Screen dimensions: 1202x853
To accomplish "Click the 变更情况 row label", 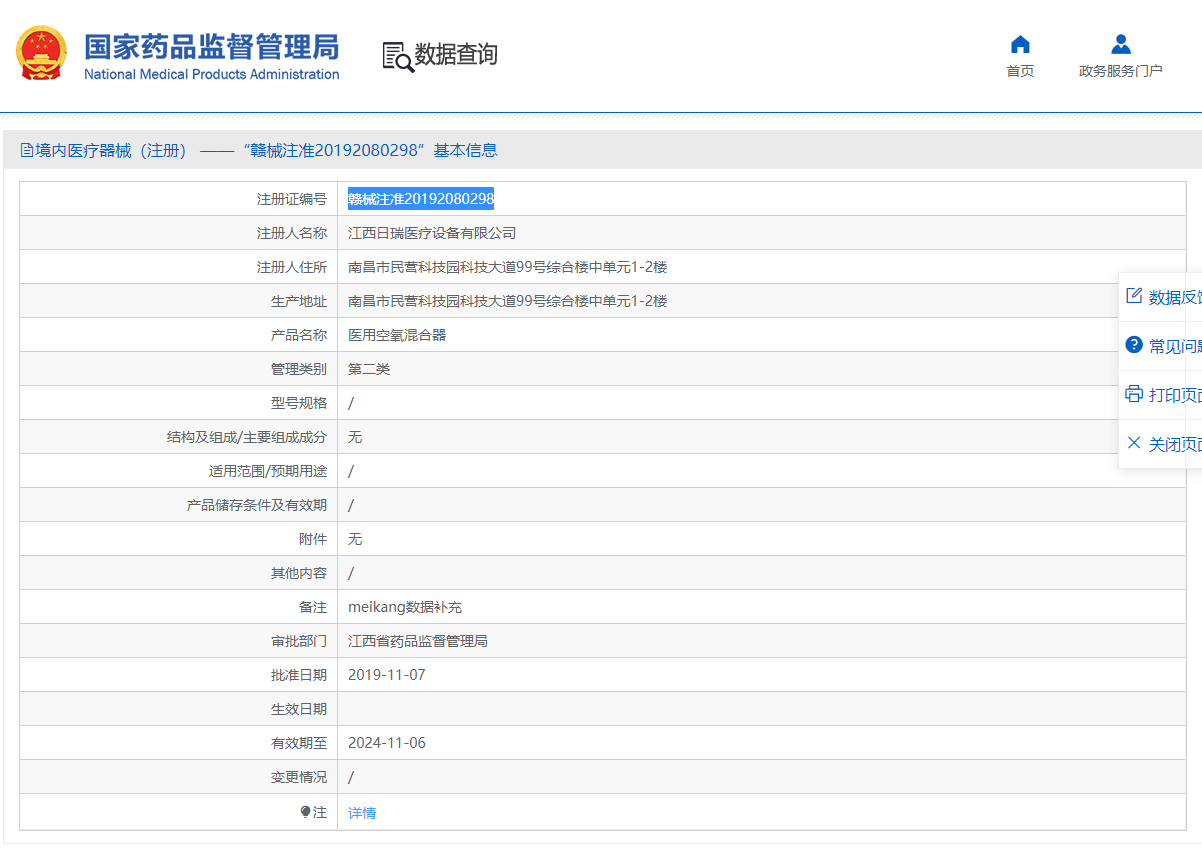I will [x=299, y=777].
